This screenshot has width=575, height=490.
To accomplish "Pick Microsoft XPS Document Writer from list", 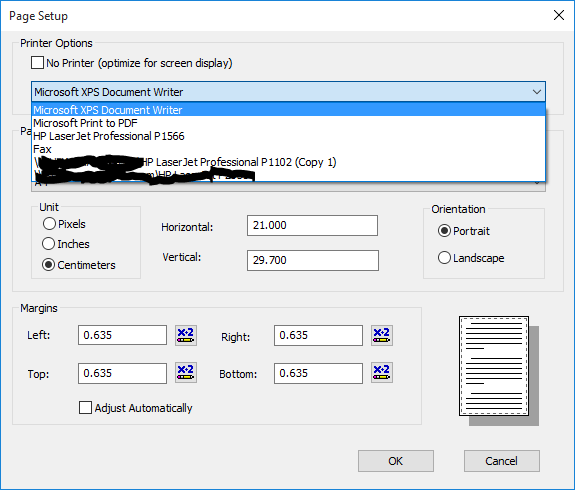I will pyautogui.click(x=289, y=110).
